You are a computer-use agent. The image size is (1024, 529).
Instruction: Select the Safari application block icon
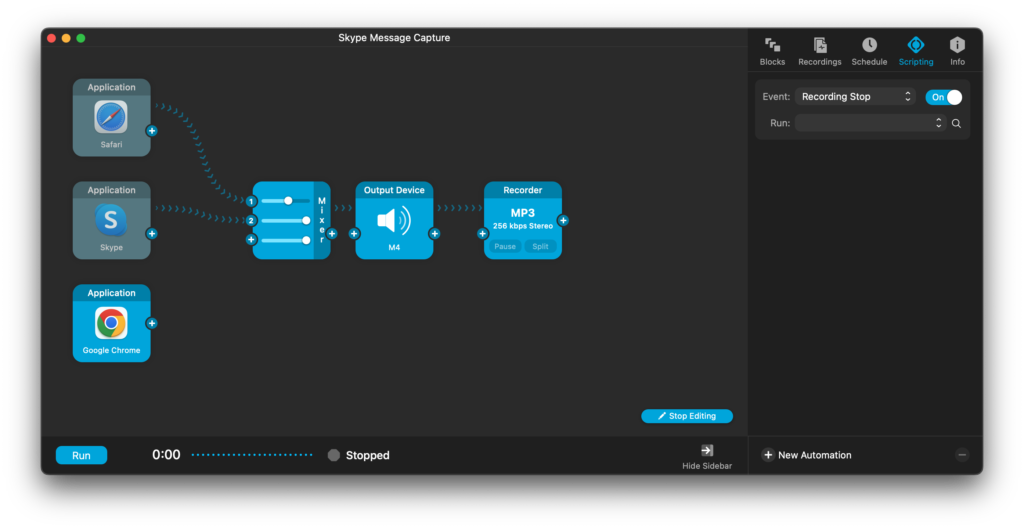111,118
